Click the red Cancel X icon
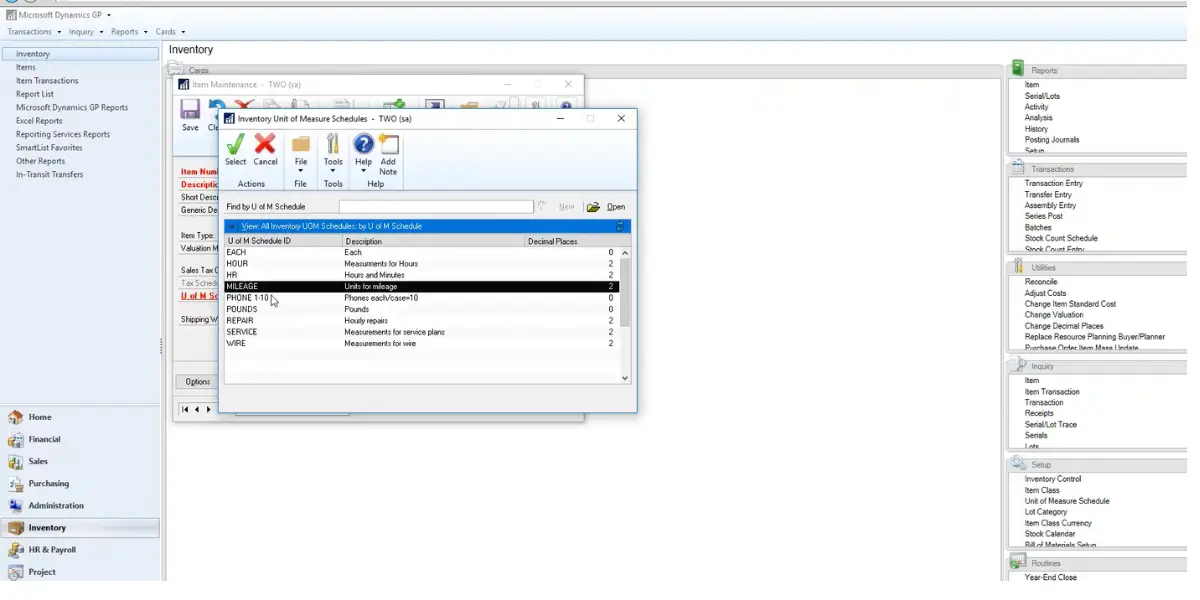Viewport: 1200px width, 600px height. [x=265, y=145]
